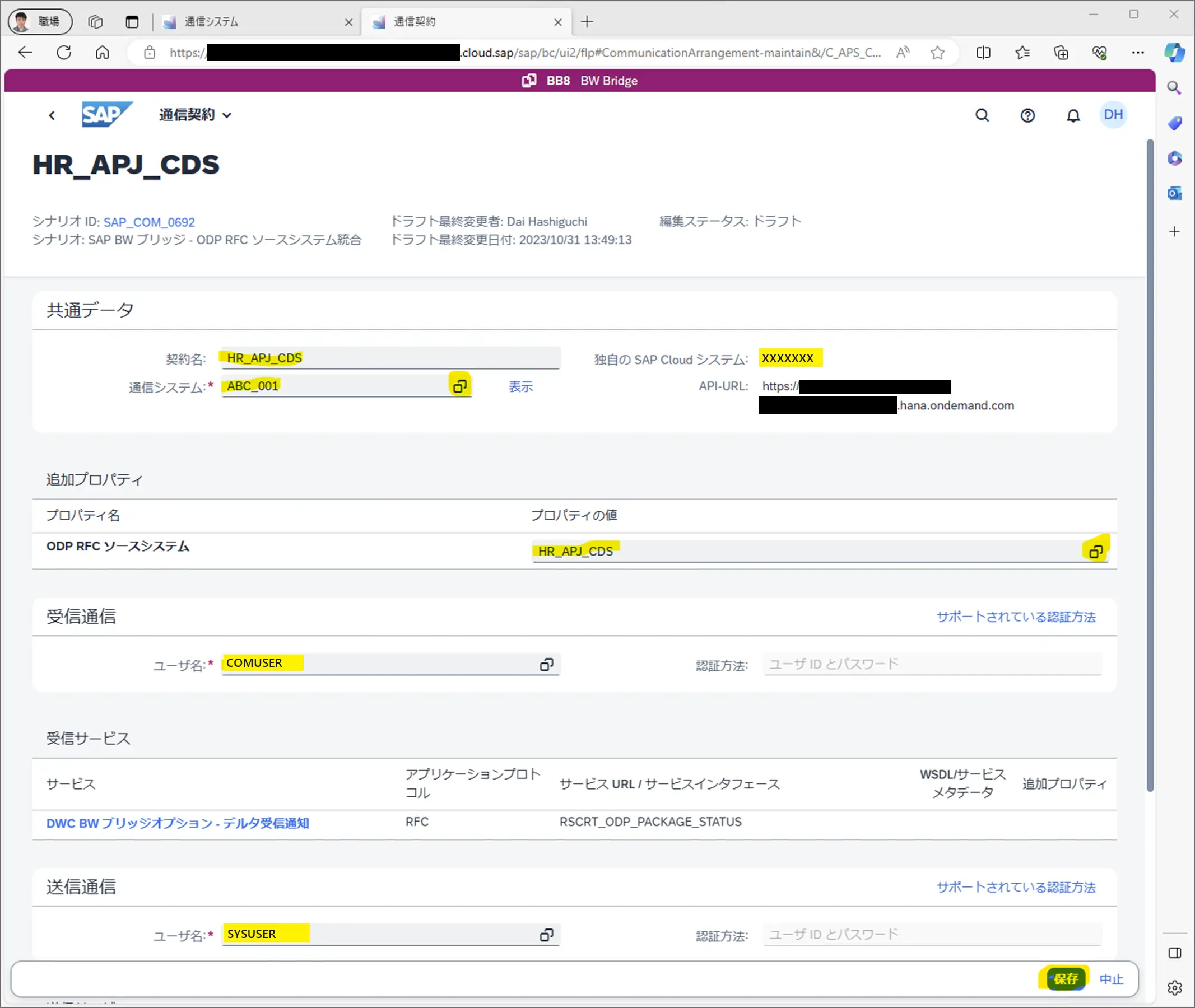
Task: Open a new browser tab
Action: click(x=587, y=22)
